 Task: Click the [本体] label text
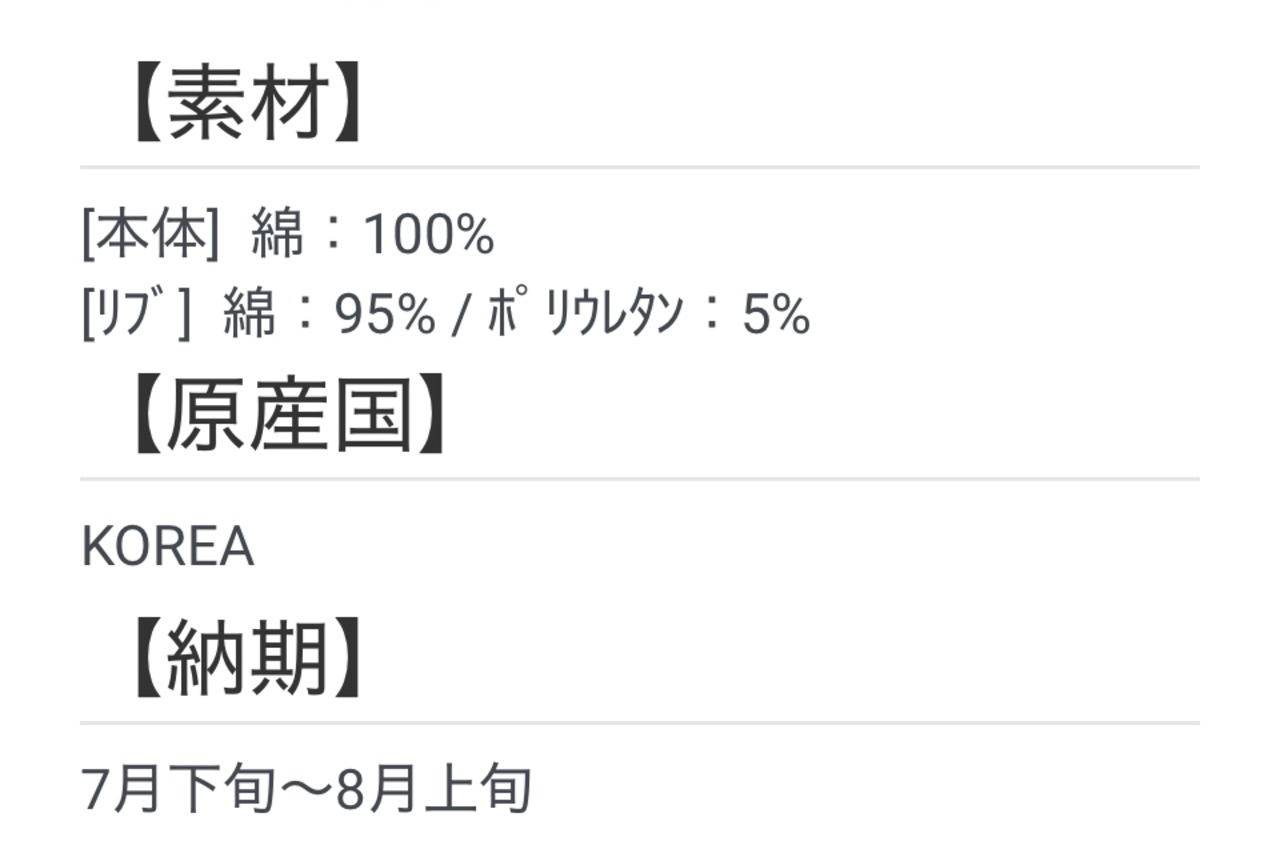pos(150,236)
